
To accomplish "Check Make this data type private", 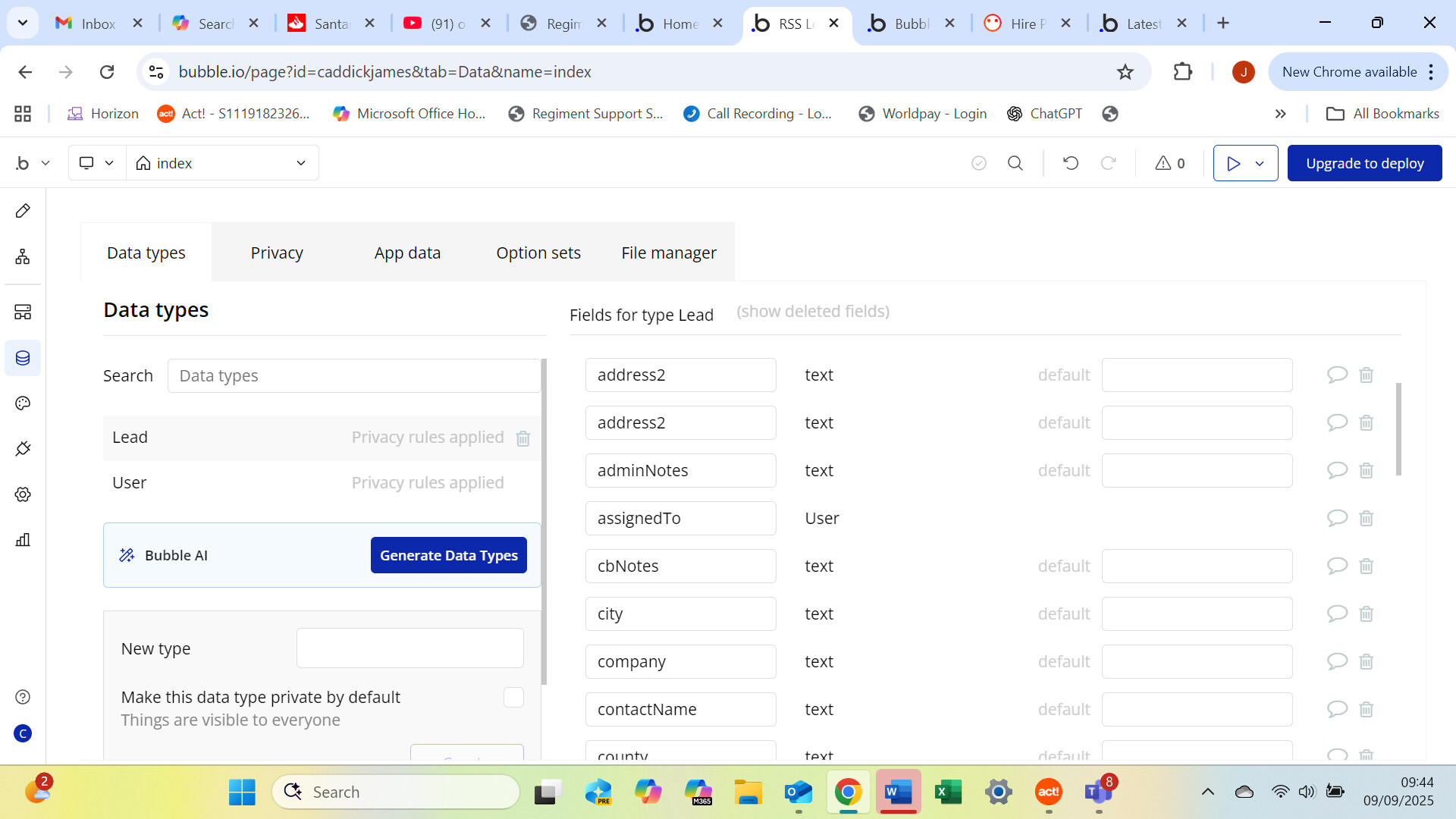I will point(513,697).
